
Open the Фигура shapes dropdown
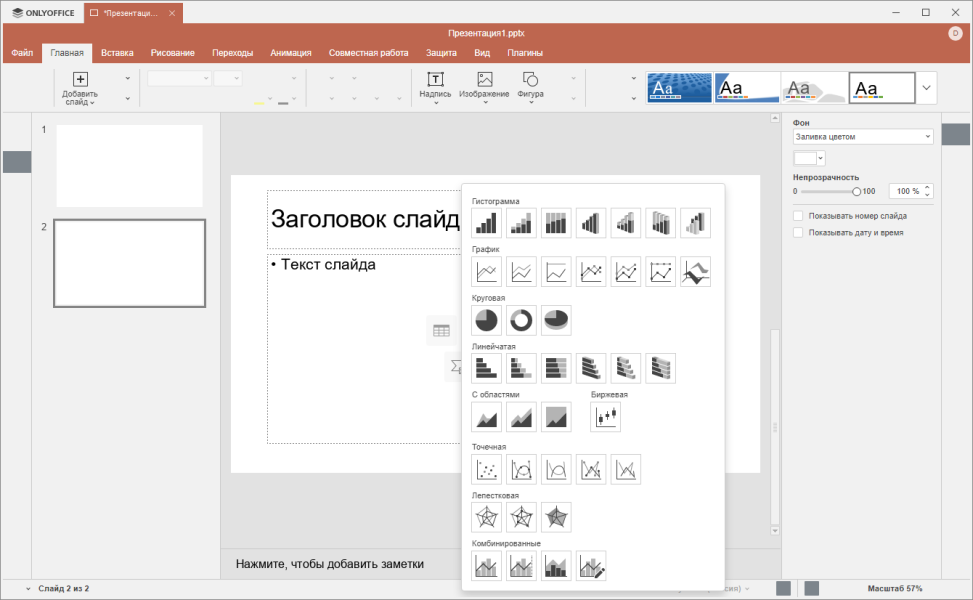pyautogui.click(x=530, y=87)
